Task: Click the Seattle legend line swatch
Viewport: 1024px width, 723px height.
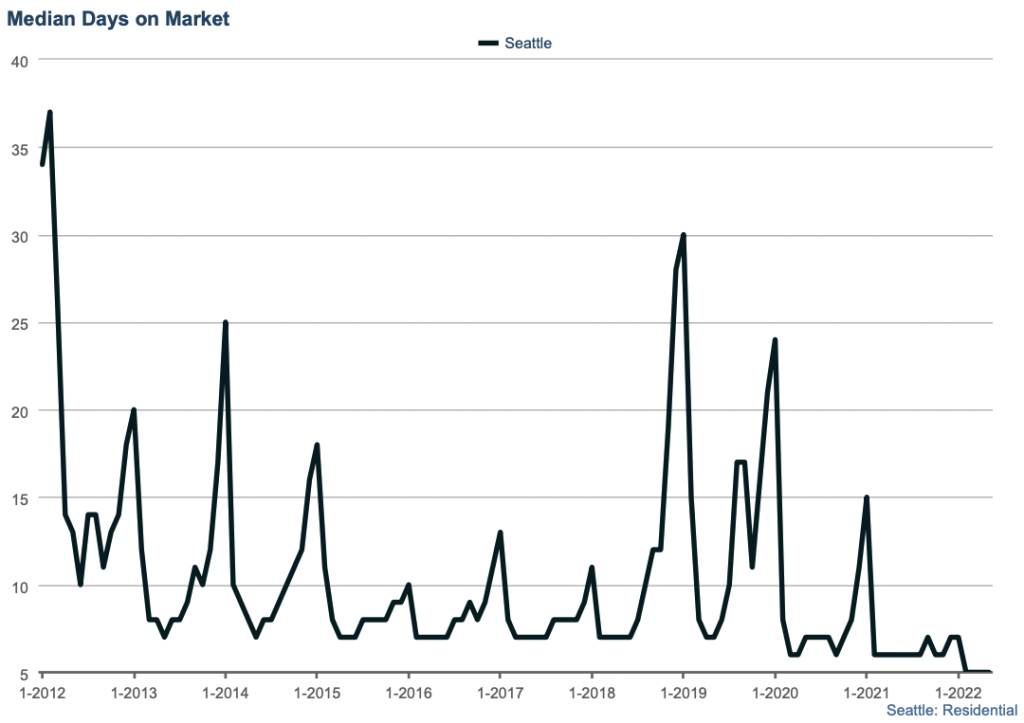Action: (488, 43)
